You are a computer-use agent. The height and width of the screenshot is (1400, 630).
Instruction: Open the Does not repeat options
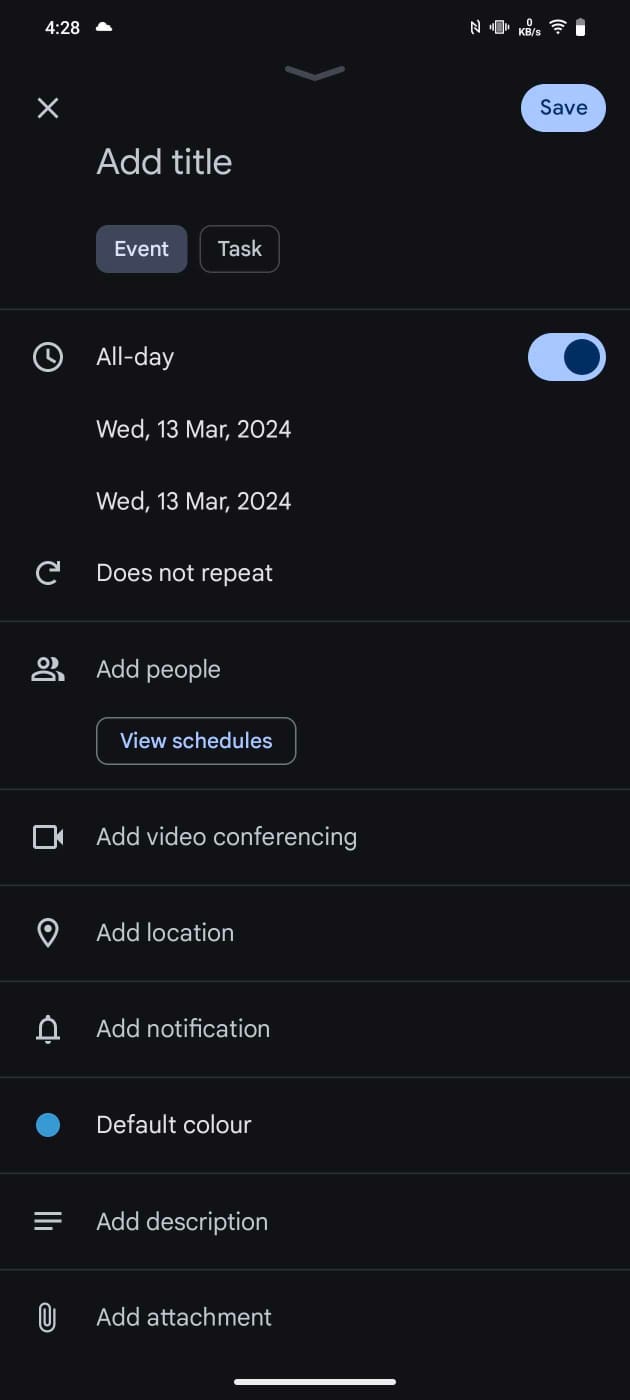[184, 573]
